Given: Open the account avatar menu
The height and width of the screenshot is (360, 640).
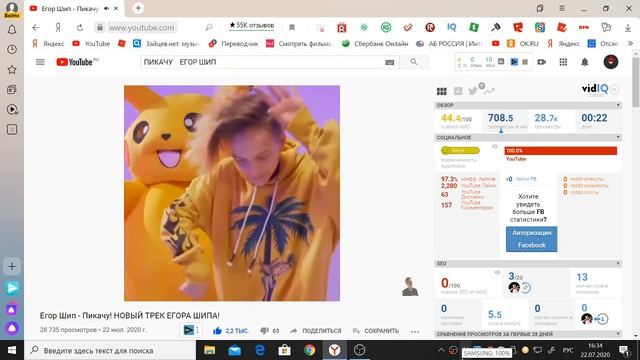Looking at the screenshot, I should pos(611,62).
